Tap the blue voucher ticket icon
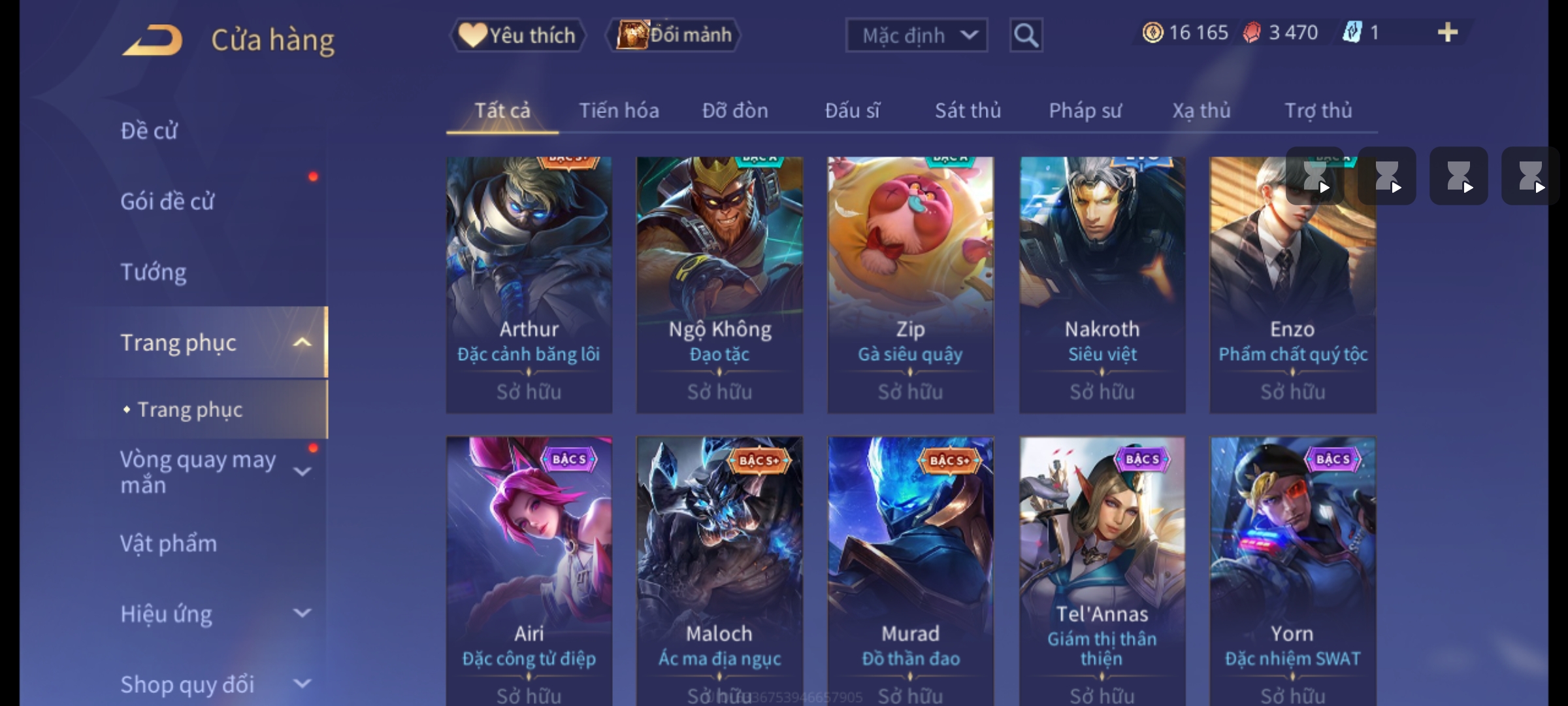The width and height of the screenshot is (1568, 706). [x=1352, y=33]
